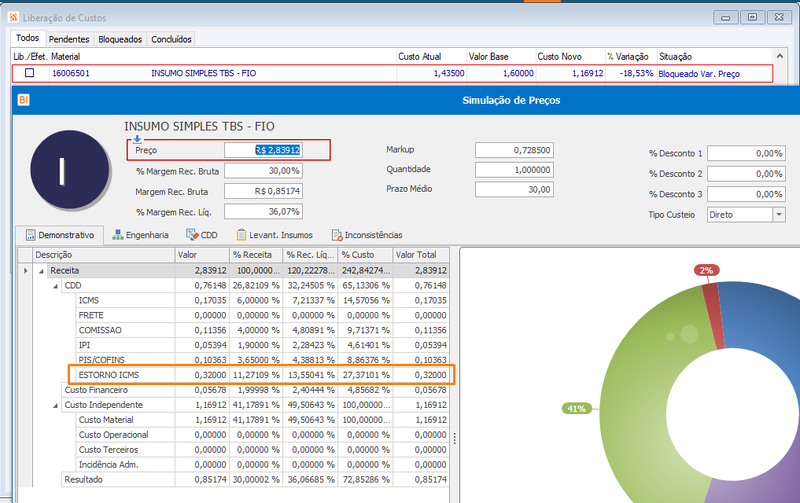
Task: Click the Markup field
Action: [514, 150]
